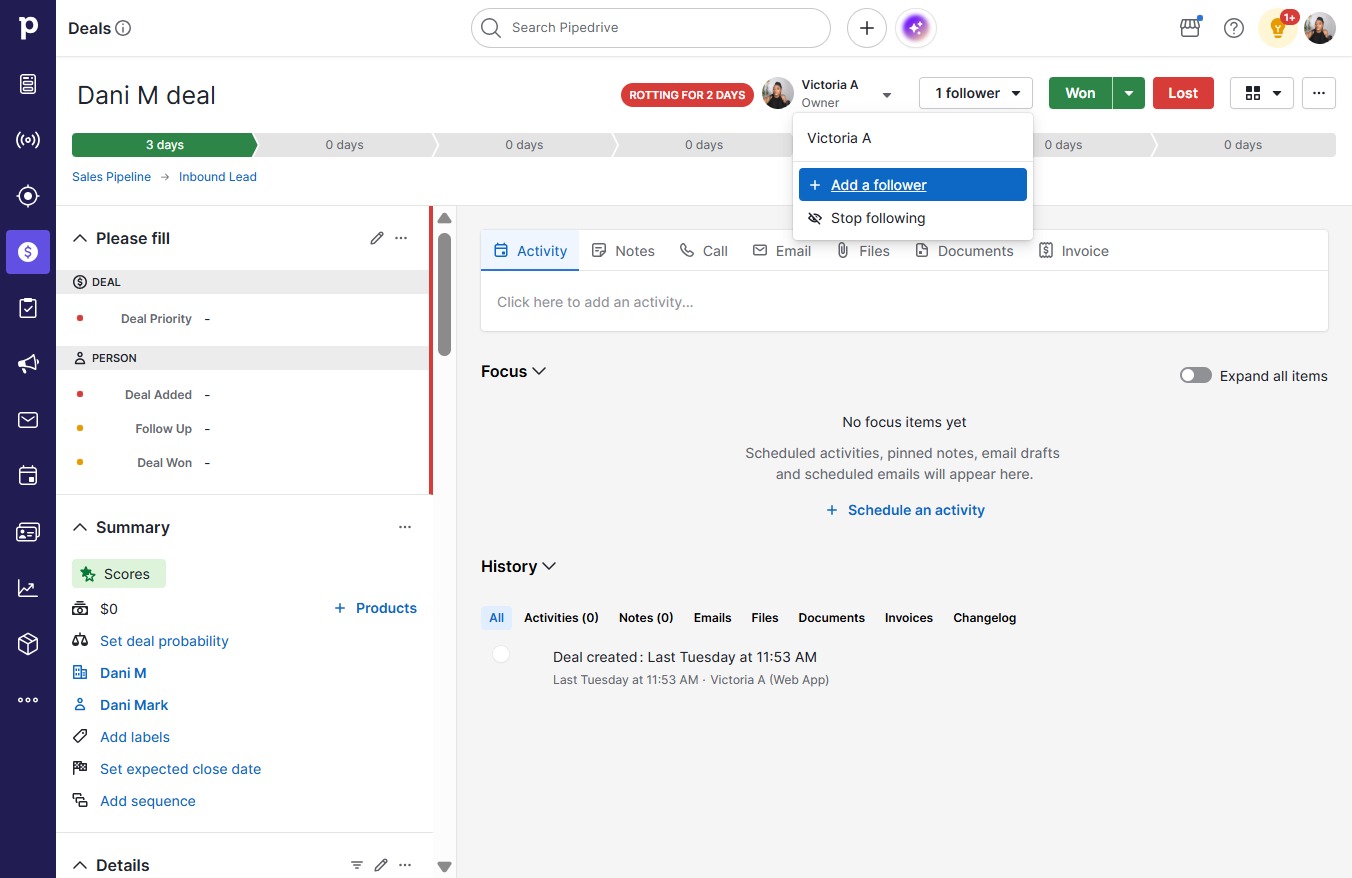Open the Pipedrive home logo

(x=28, y=28)
